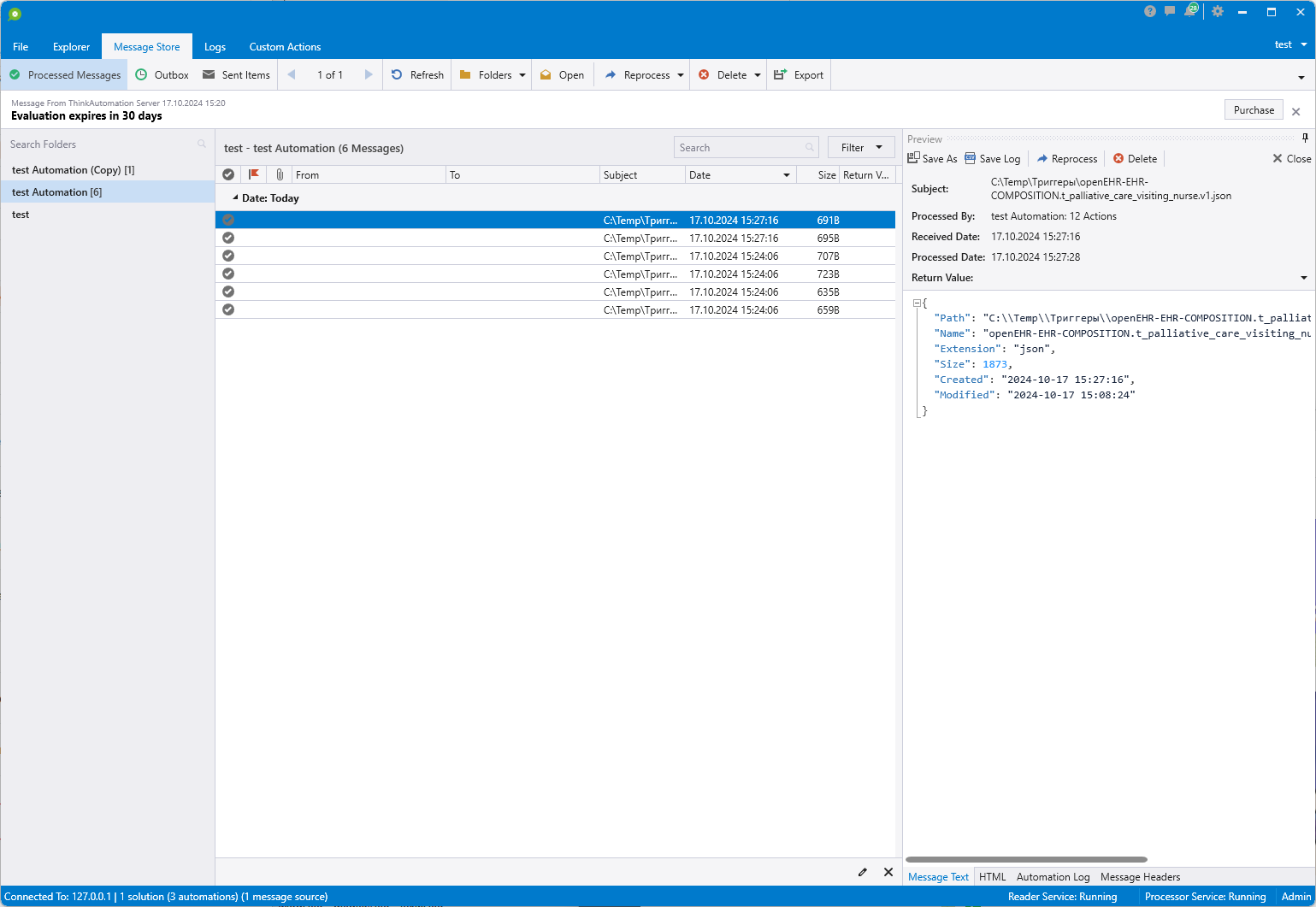Sort messages by the Date column header
The height and width of the screenshot is (907, 1316).
coord(741,174)
